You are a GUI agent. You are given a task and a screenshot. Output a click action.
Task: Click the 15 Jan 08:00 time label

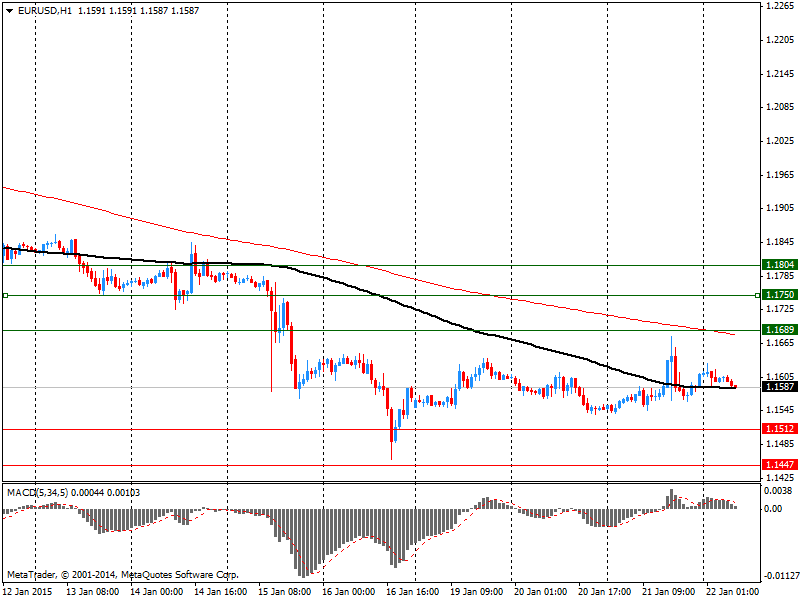click(285, 592)
